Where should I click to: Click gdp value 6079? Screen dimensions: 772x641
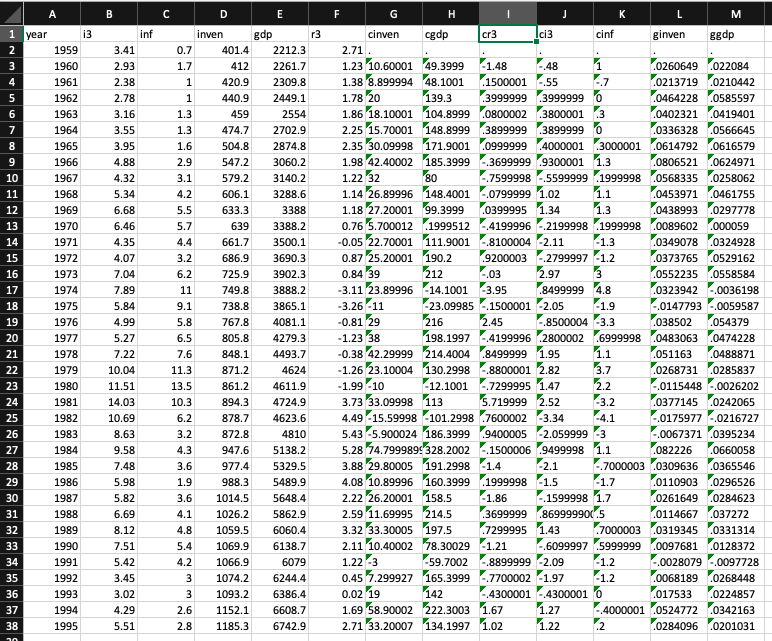(x=280, y=562)
